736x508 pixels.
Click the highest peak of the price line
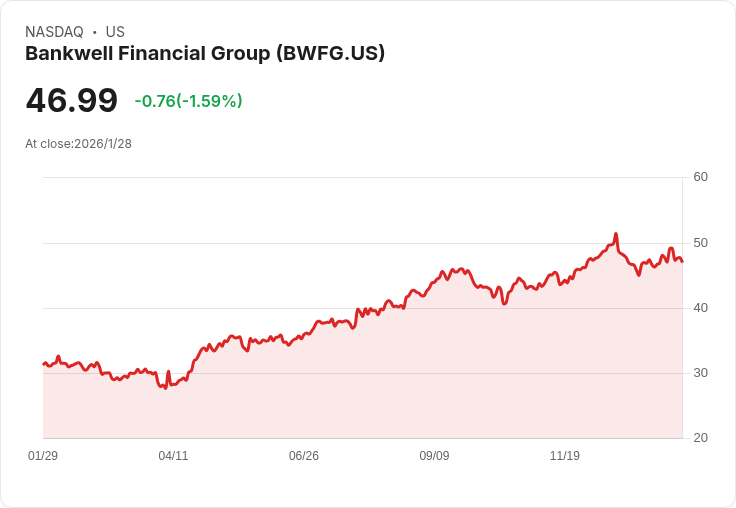(x=616, y=234)
